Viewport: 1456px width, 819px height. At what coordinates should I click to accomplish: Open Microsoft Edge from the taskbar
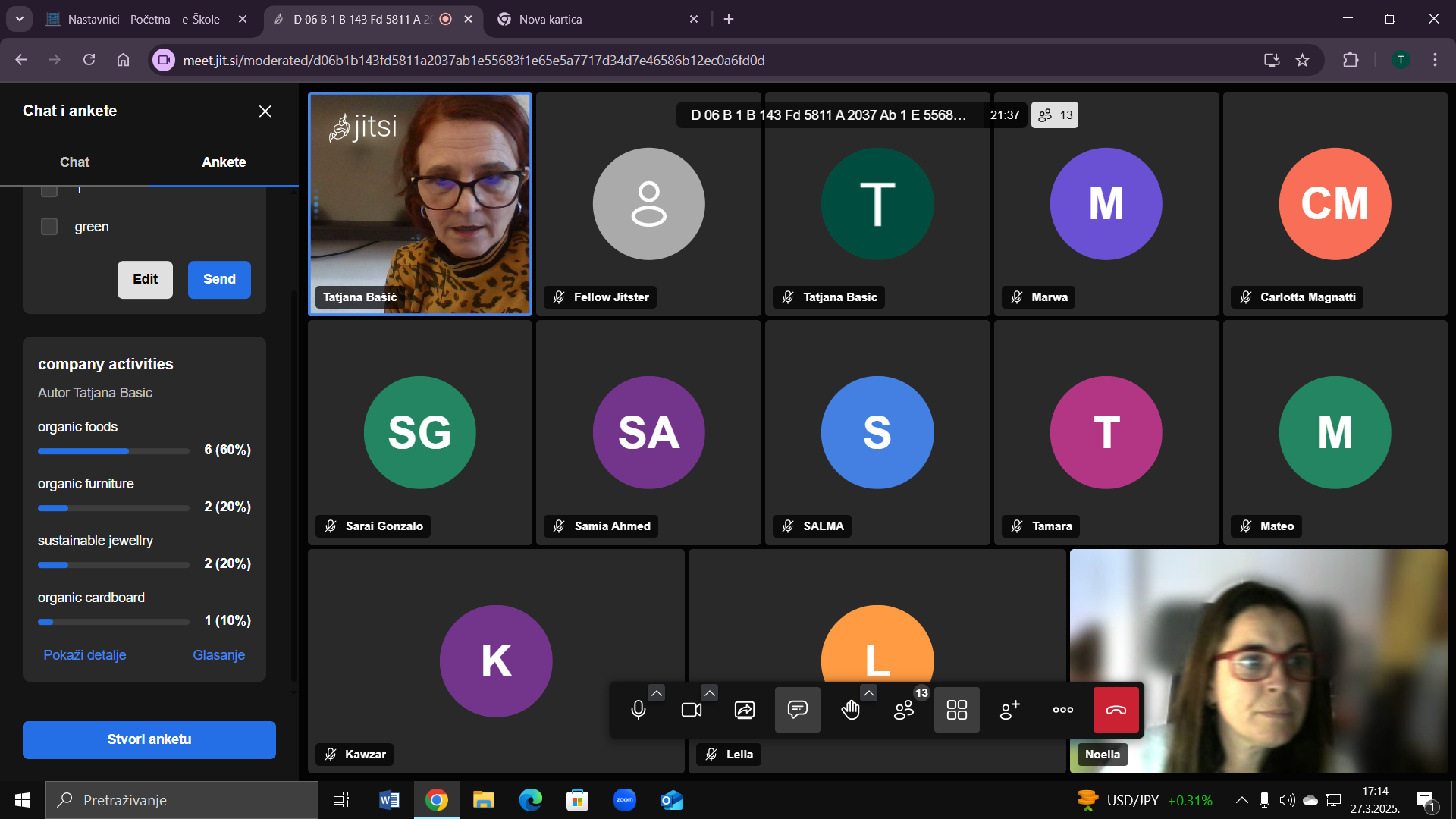[530, 800]
